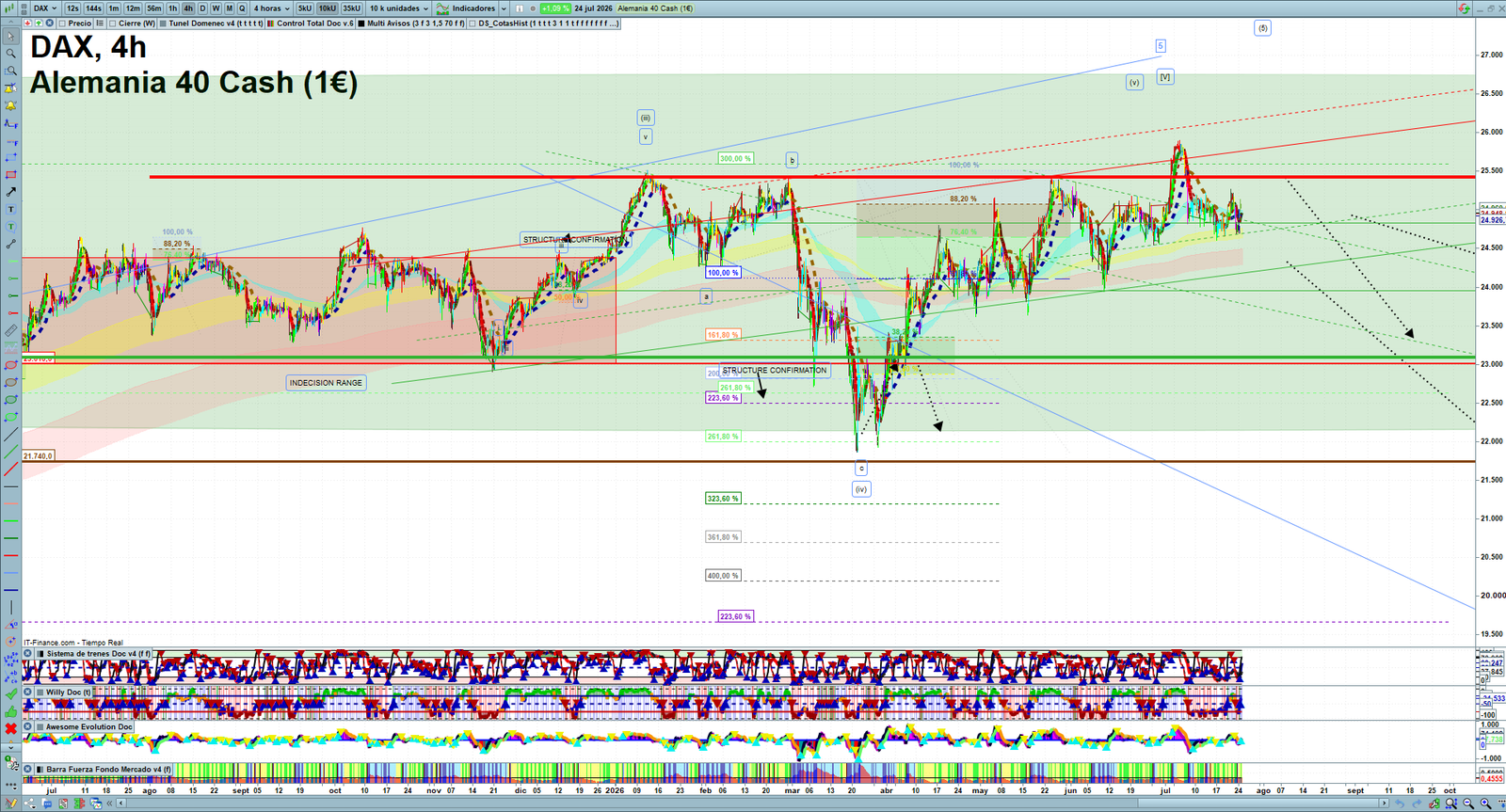Set history to 35kU units

[351, 8]
